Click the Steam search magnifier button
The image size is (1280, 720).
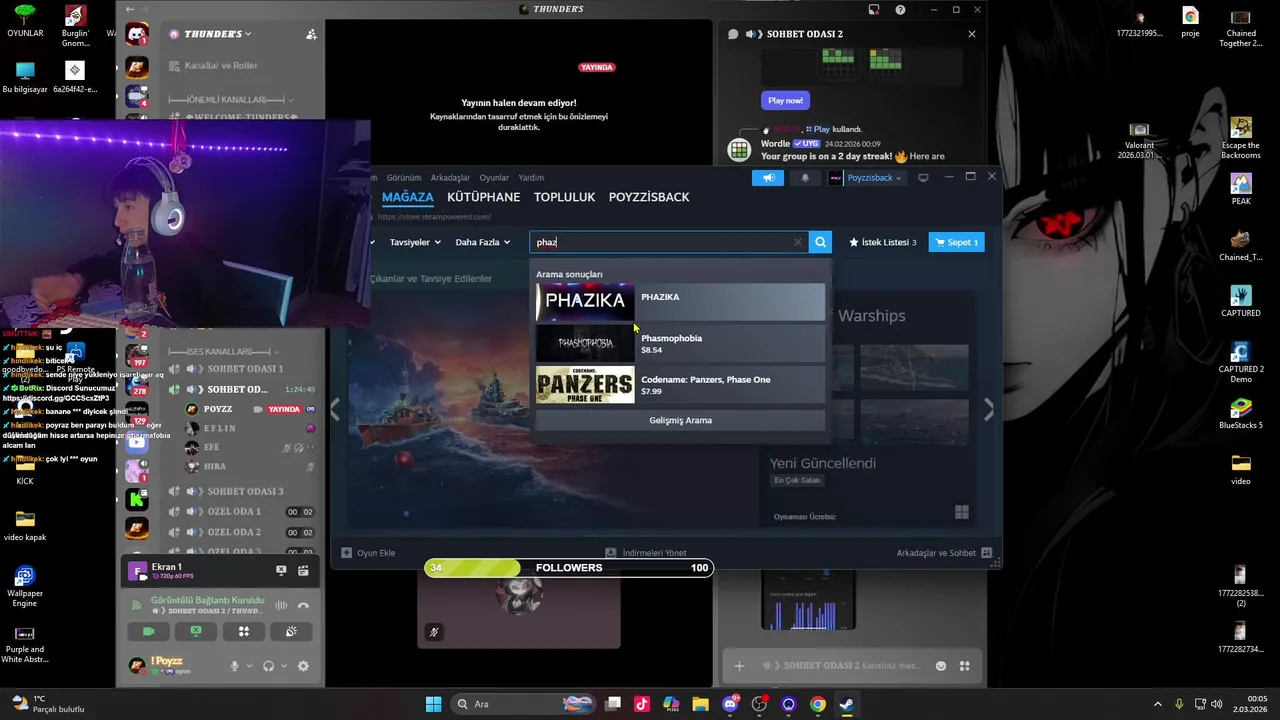820,242
